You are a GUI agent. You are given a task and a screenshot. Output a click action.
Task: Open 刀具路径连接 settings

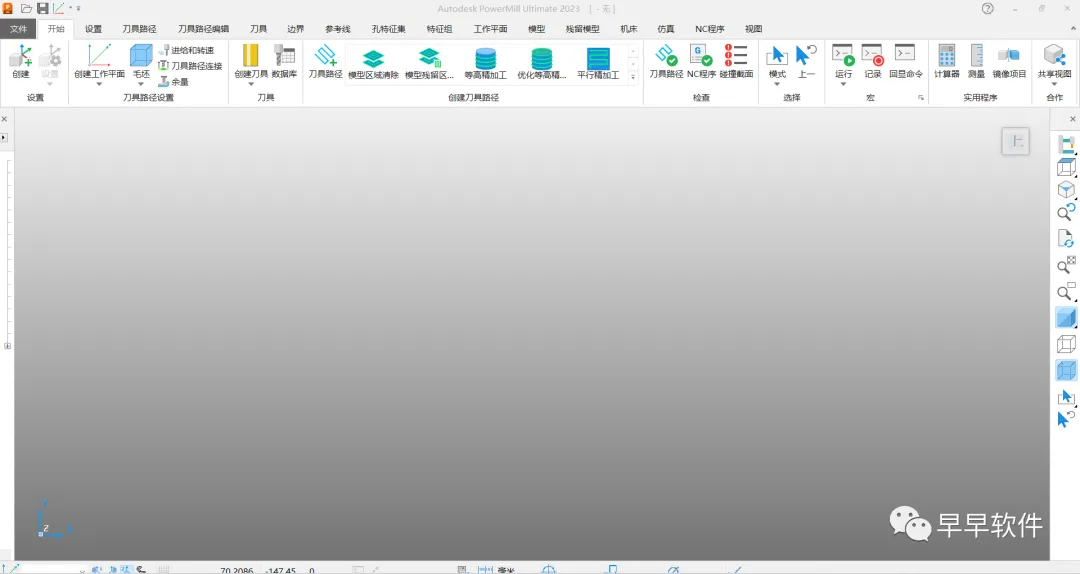point(190,66)
